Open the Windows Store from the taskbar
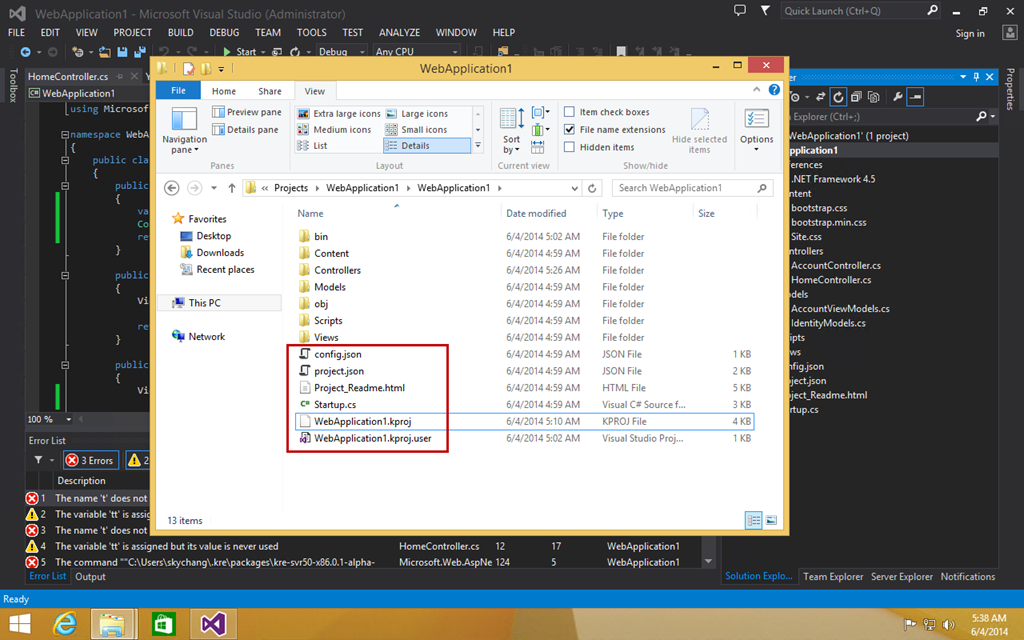Viewport: 1024px width, 640px height. click(x=163, y=624)
